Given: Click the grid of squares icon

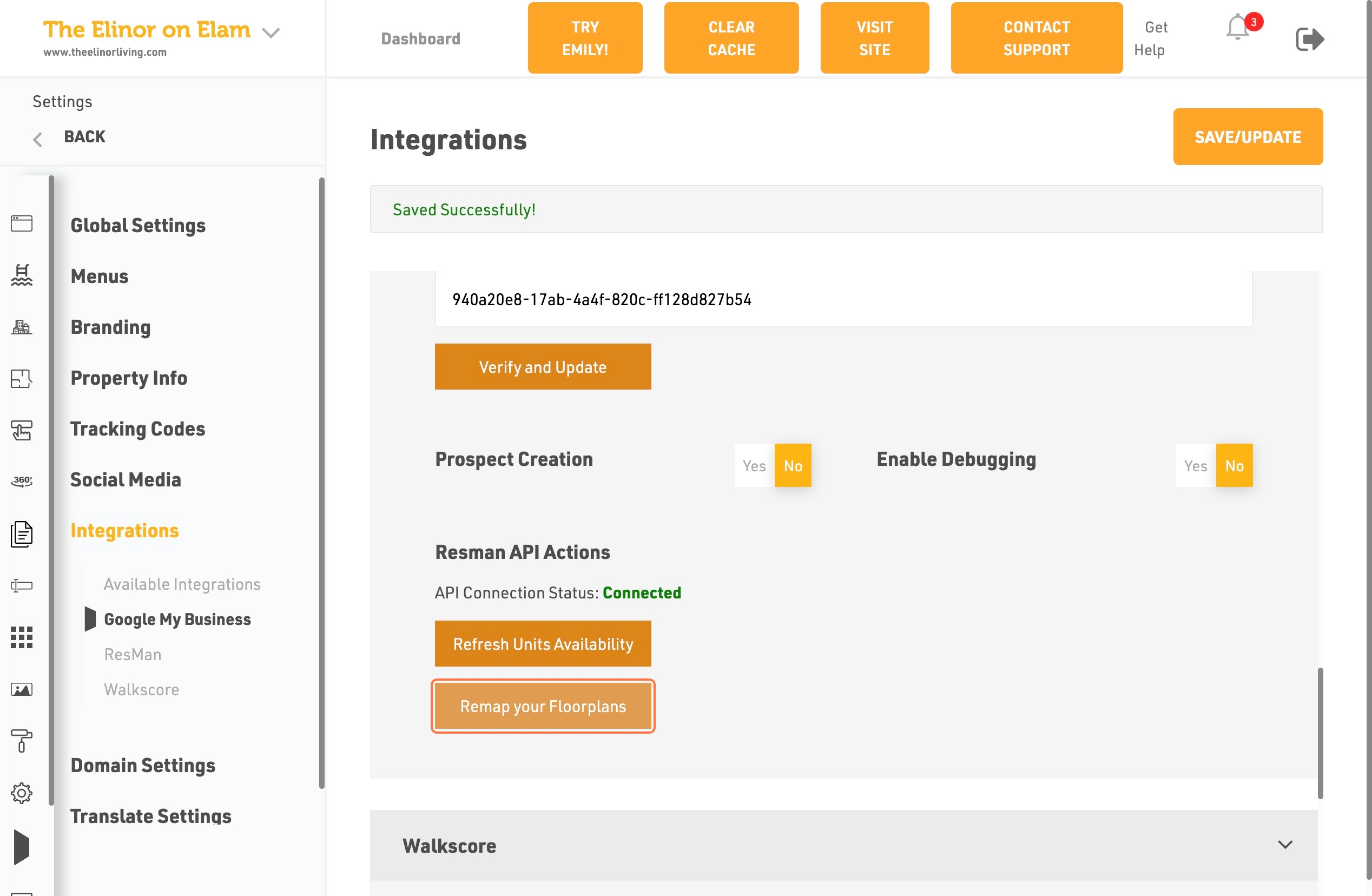Looking at the screenshot, I should pyautogui.click(x=22, y=637).
